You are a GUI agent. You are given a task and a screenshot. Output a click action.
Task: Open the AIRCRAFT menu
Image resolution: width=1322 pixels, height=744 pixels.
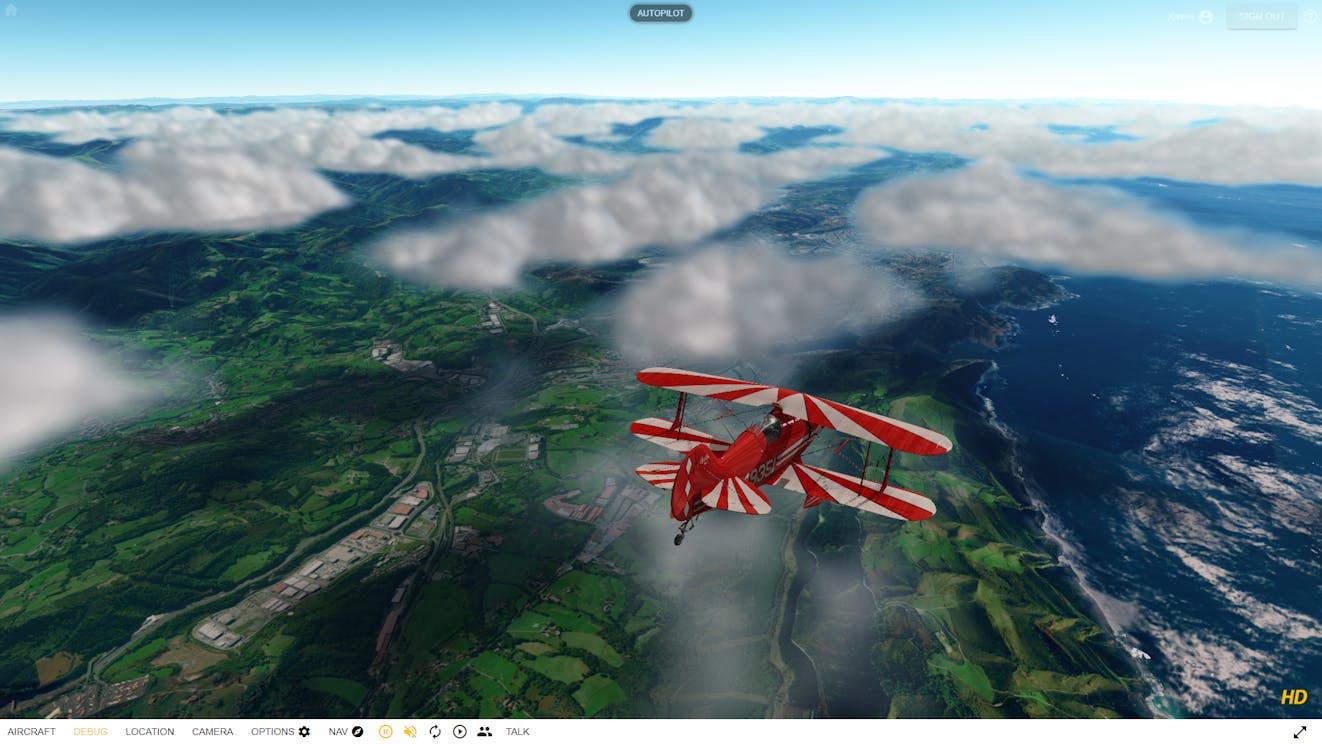(x=32, y=731)
